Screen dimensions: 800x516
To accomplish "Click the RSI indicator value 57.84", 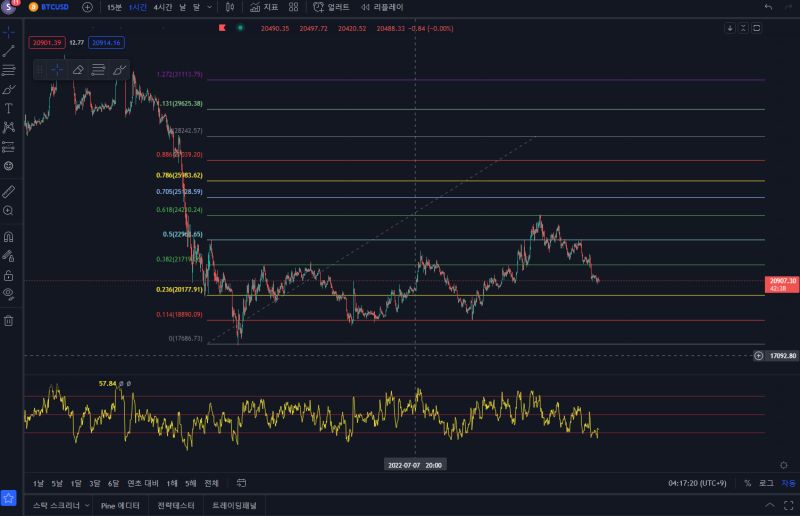I will pyautogui.click(x=107, y=383).
